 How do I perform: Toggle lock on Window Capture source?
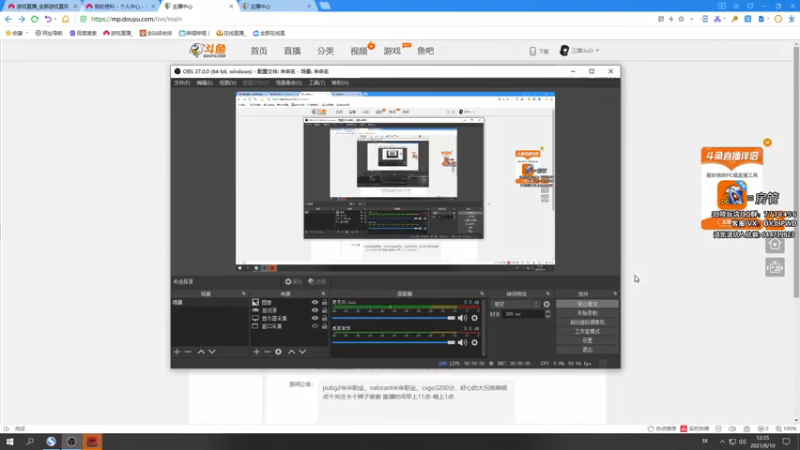(324, 326)
